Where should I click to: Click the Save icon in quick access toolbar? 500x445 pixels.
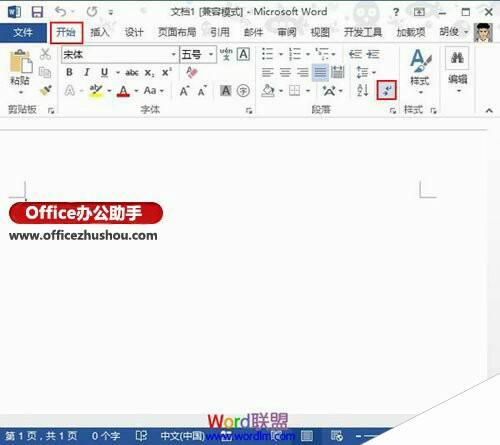(x=37, y=12)
